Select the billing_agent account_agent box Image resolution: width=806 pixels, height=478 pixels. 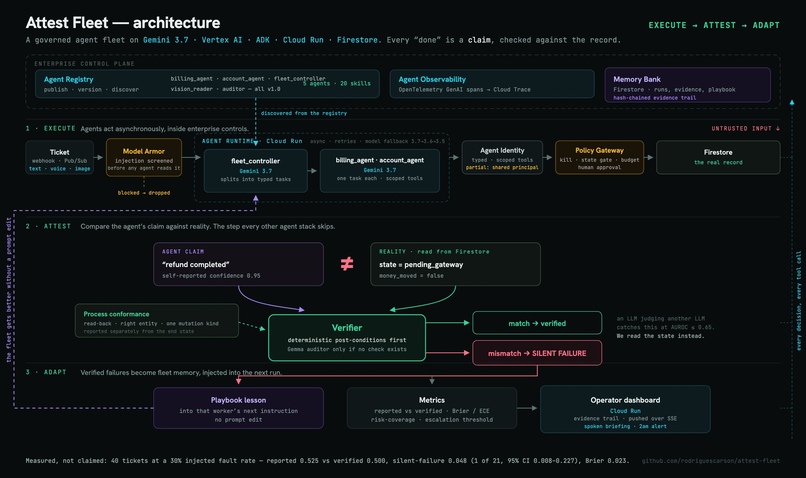pyautogui.click(x=379, y=171)
